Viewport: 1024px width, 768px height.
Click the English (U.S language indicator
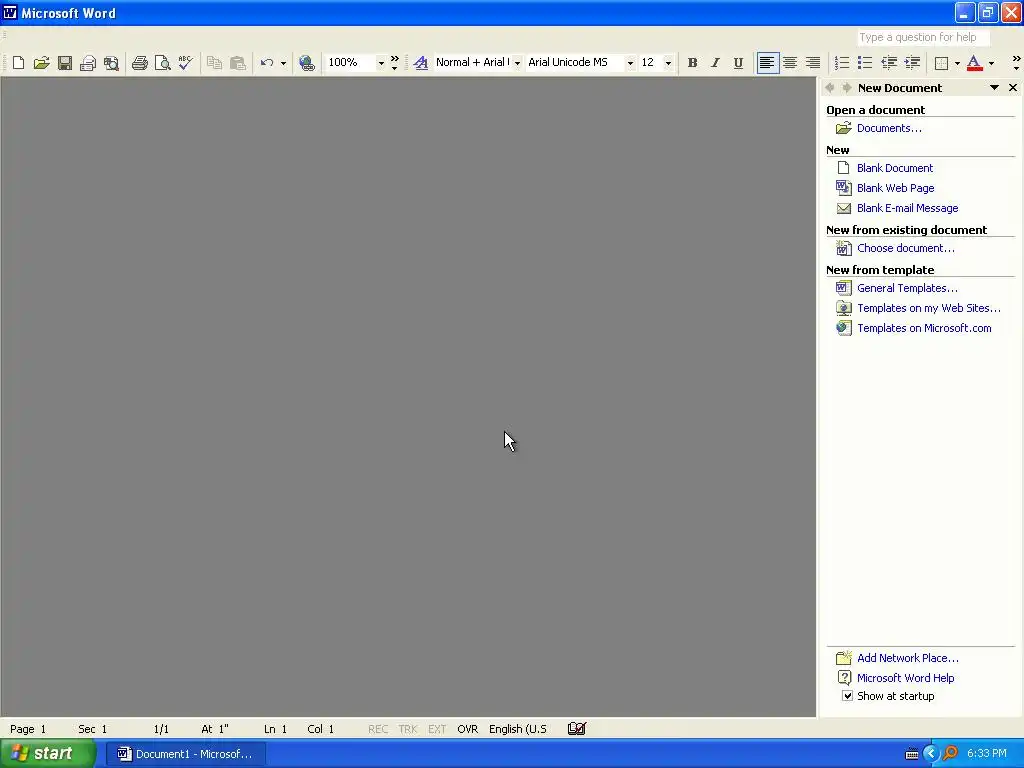click(x=518, y=729)
